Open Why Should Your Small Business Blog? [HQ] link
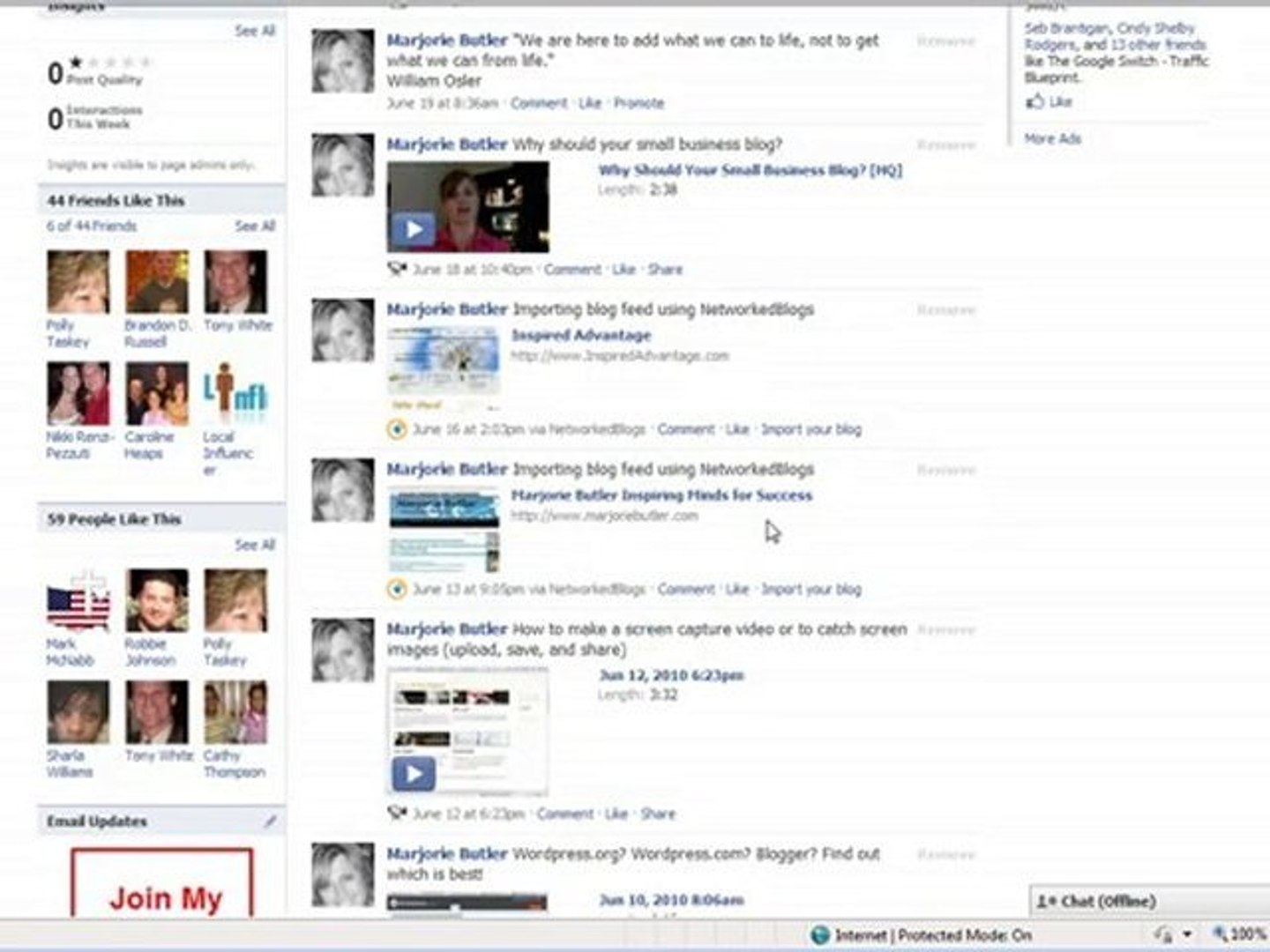 point(750,170)
